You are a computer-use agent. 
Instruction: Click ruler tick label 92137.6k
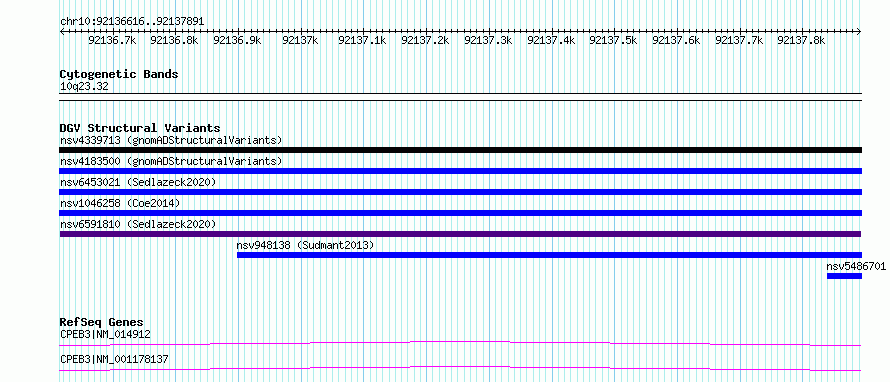[x=676, y=40]
